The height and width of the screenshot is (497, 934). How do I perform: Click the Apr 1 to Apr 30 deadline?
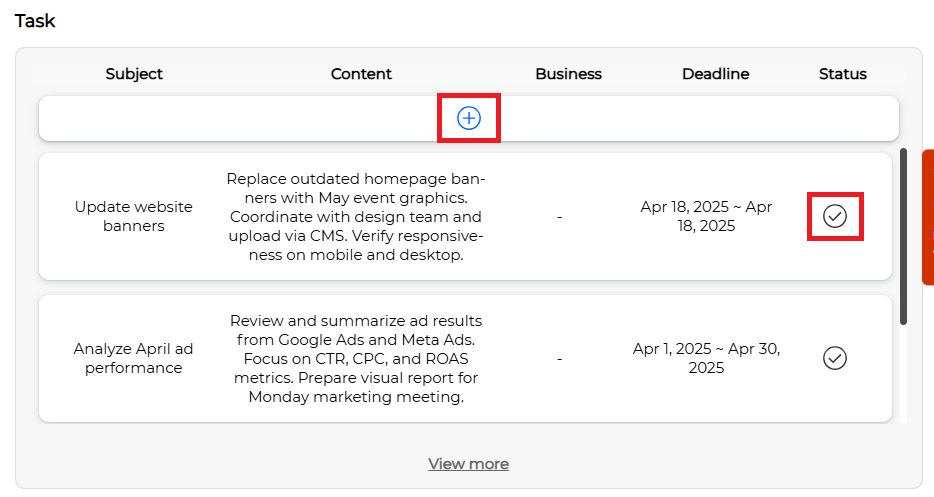tap(706, 358)
